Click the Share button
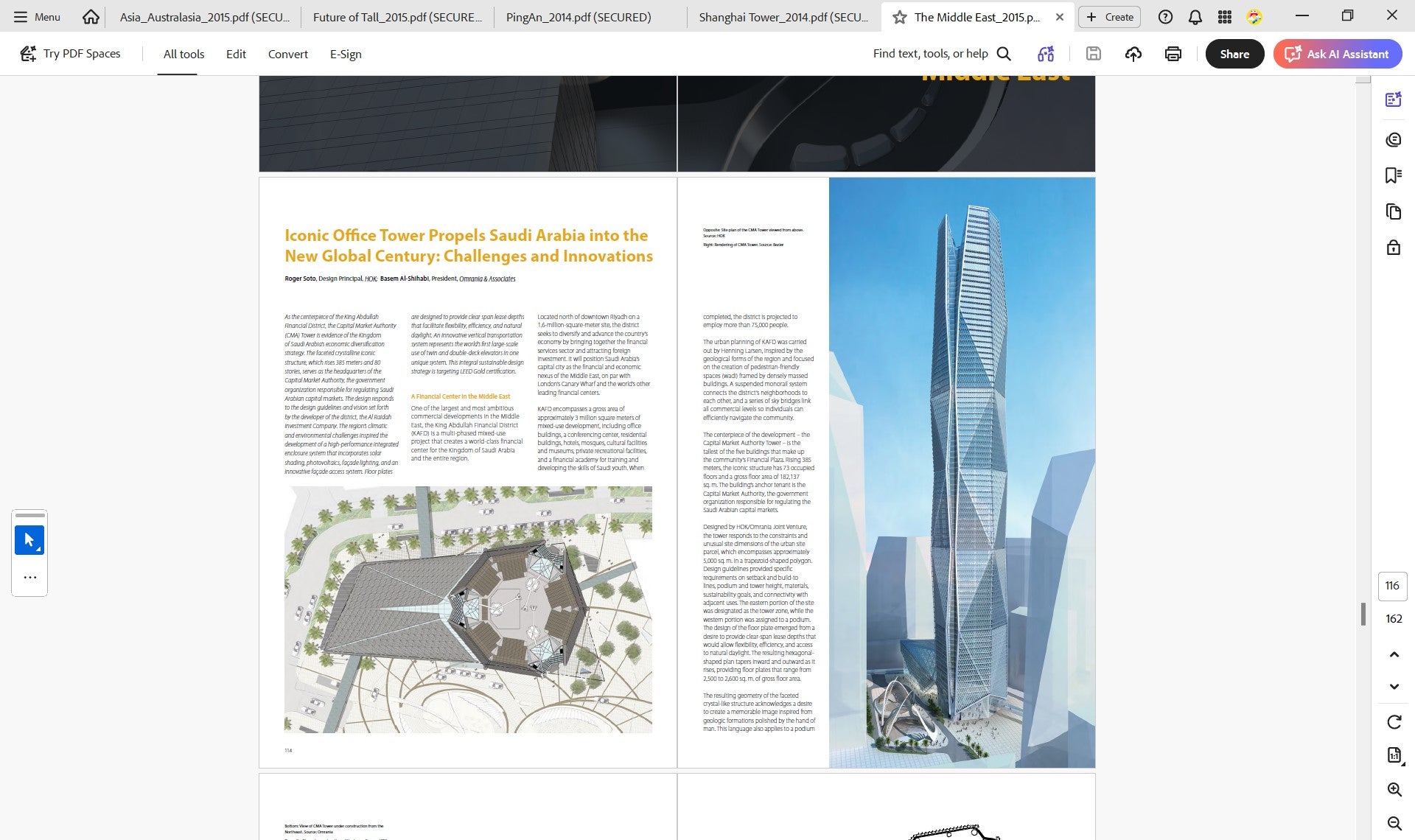This screenshot has width=1415, height=840. tap(1234, 54)
